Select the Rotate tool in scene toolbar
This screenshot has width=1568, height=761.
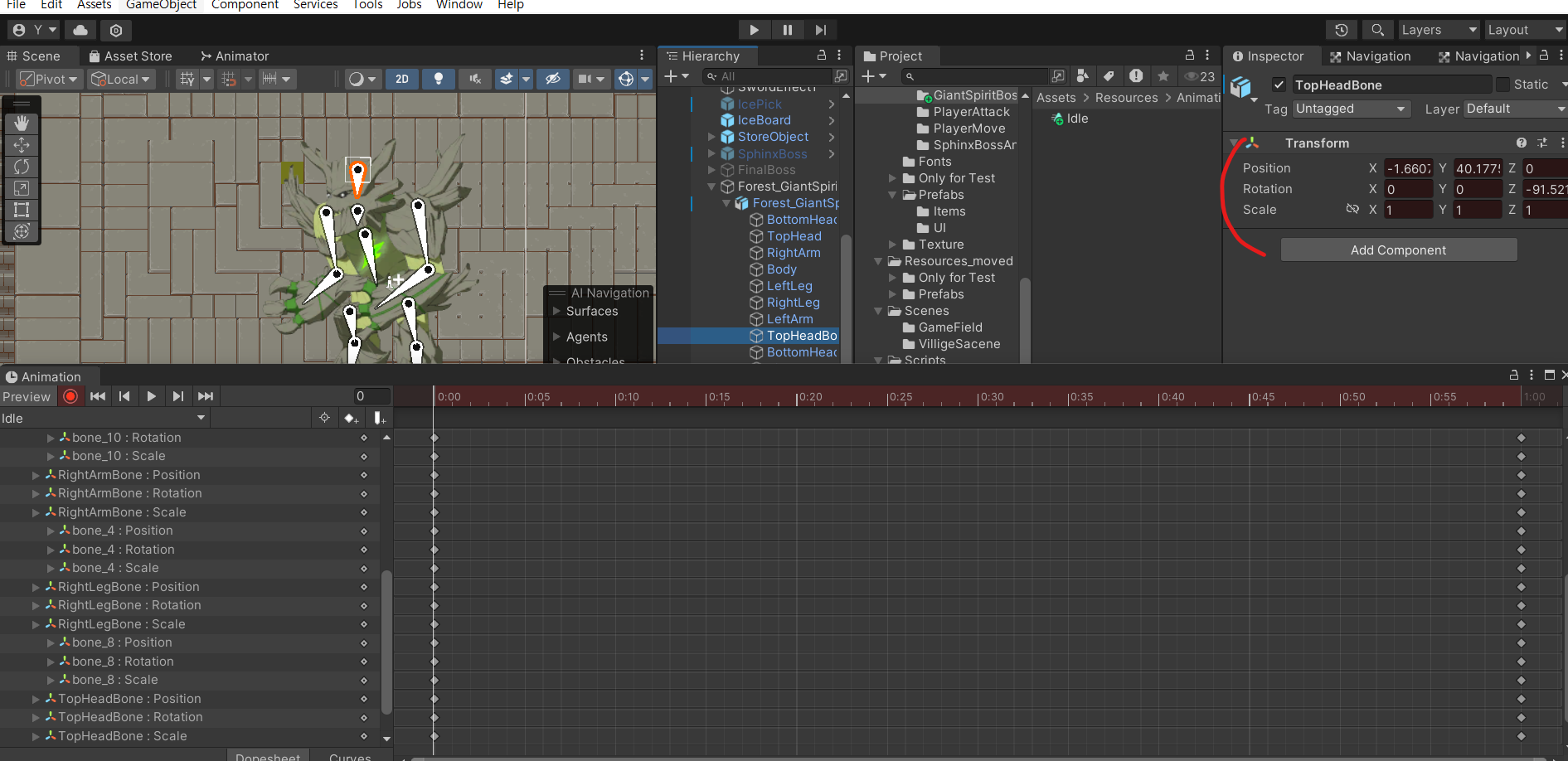click(x=22, y=167)
